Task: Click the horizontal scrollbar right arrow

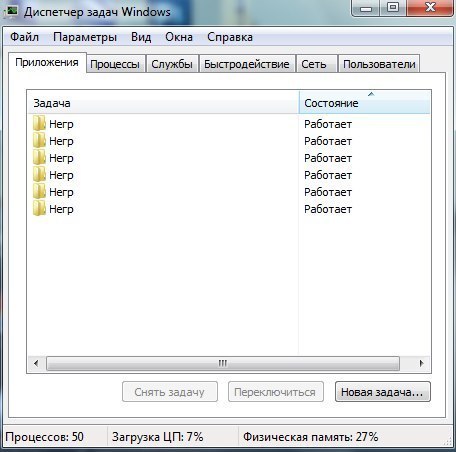Action: coord(421,363)
